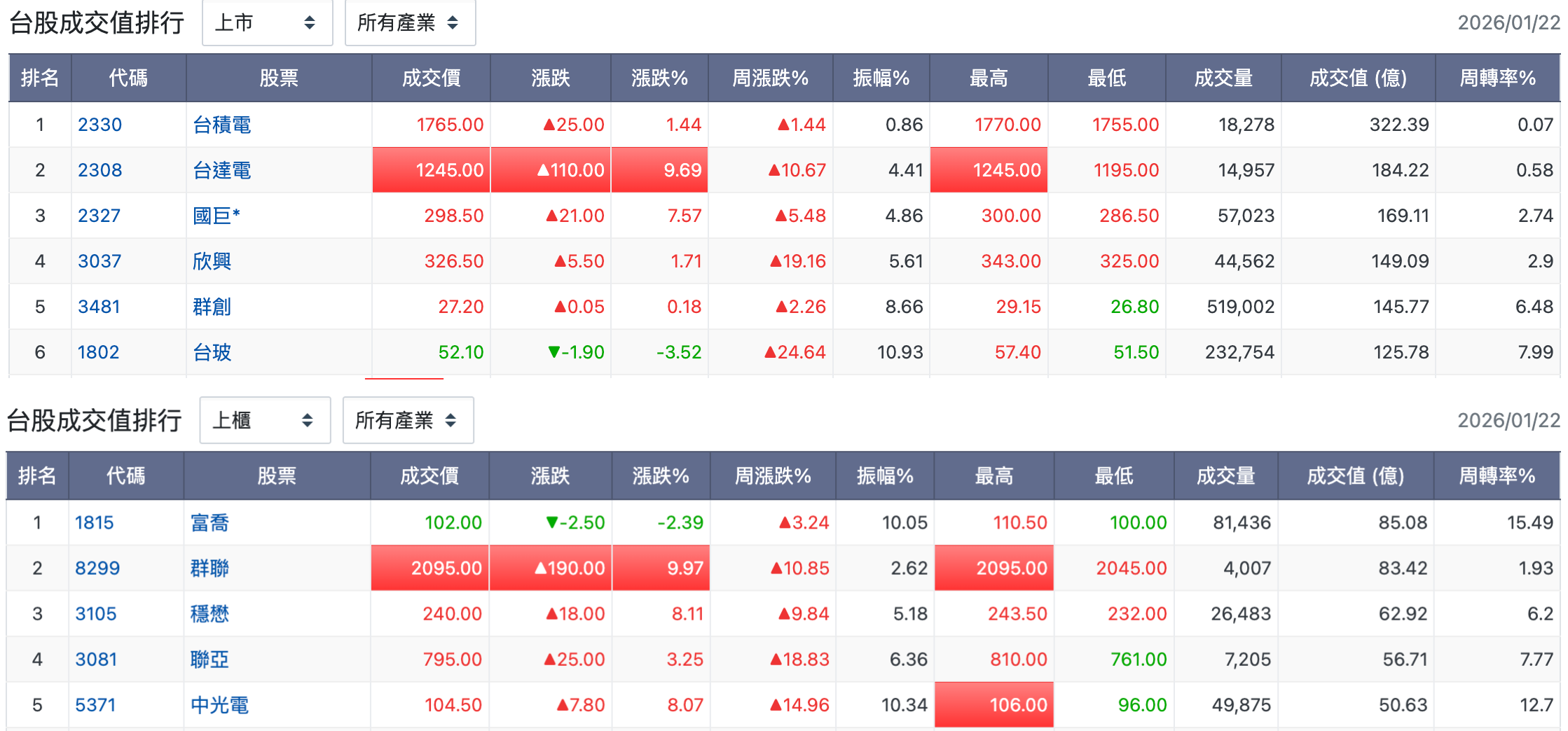Sort top table by 漲跌% column header
This screenshot has width=1568, height=731.
point(659,78)
